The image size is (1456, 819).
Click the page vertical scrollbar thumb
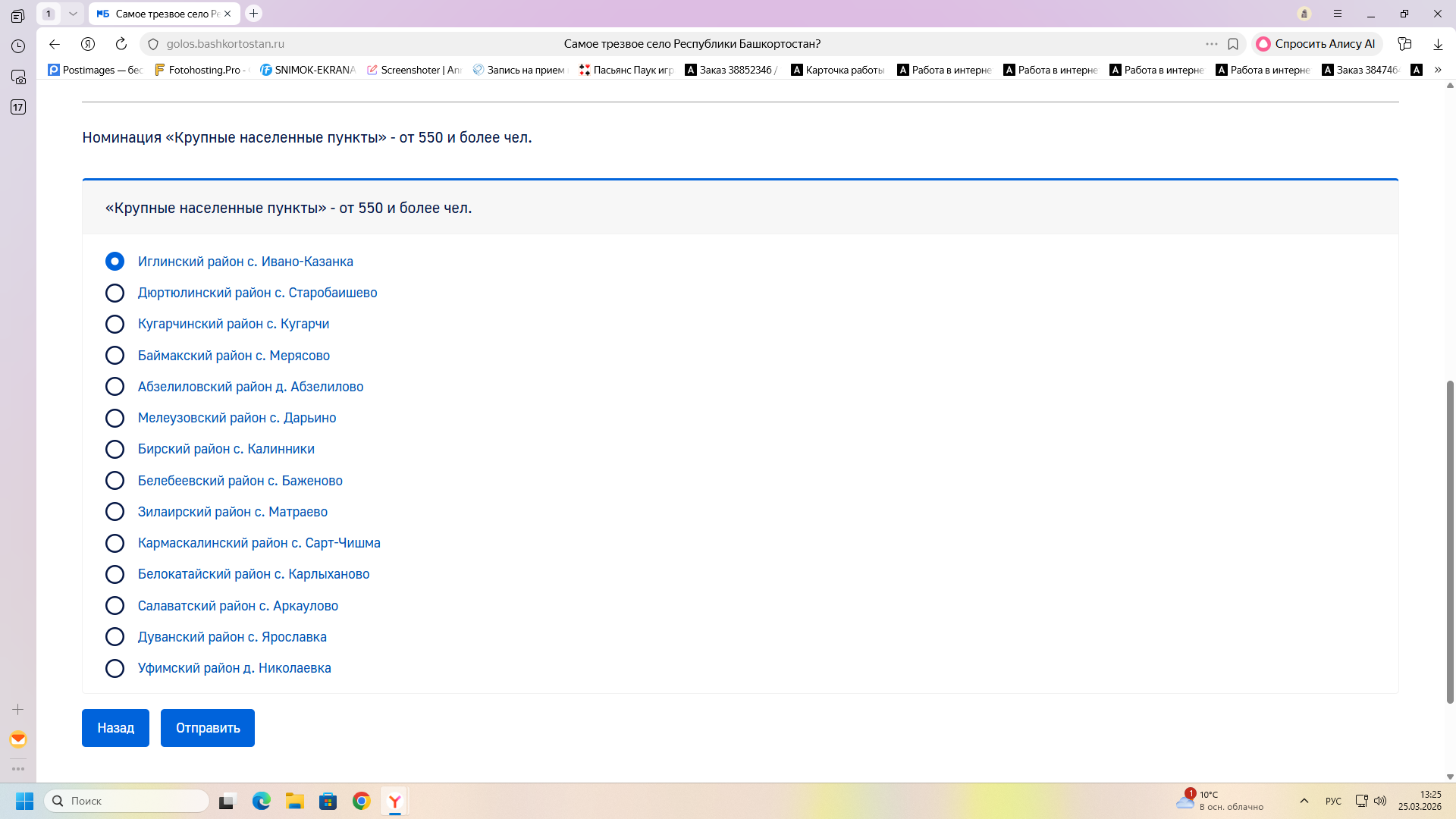coord(1450,542)
